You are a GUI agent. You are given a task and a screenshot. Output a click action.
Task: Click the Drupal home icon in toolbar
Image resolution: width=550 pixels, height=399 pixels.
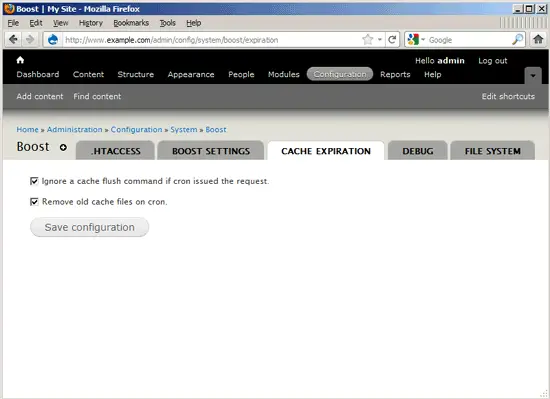(20, 60)
